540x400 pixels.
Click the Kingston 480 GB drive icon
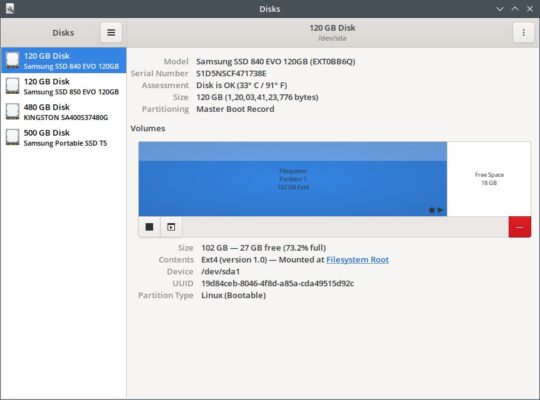(x=13, y=112)
